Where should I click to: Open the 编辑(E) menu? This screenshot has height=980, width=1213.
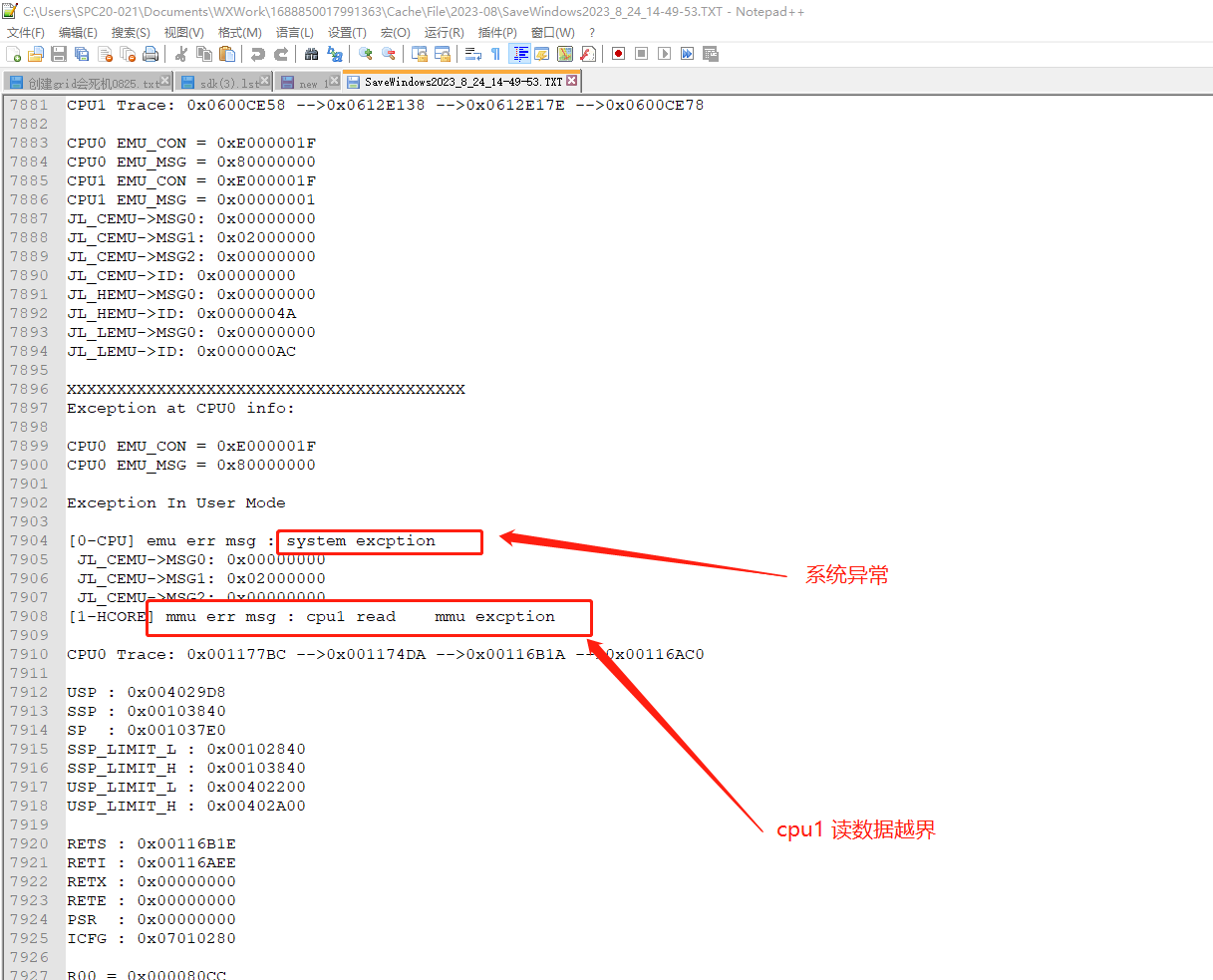click(x=78, y=33)
